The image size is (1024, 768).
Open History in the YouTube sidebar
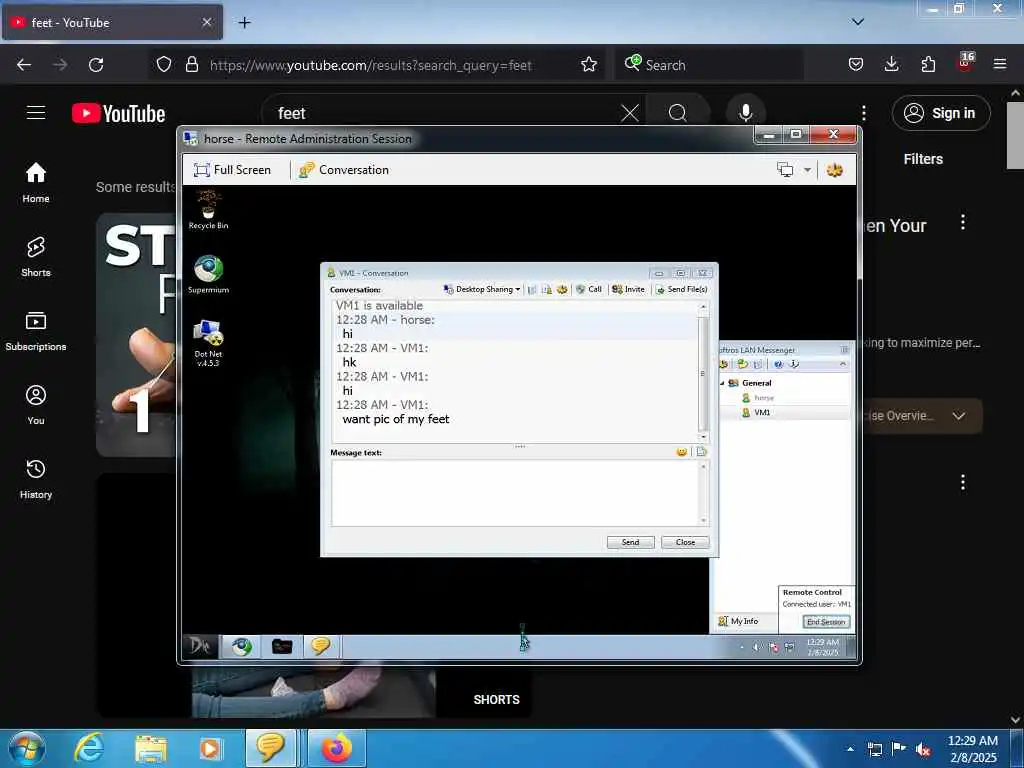click(36, 479)
